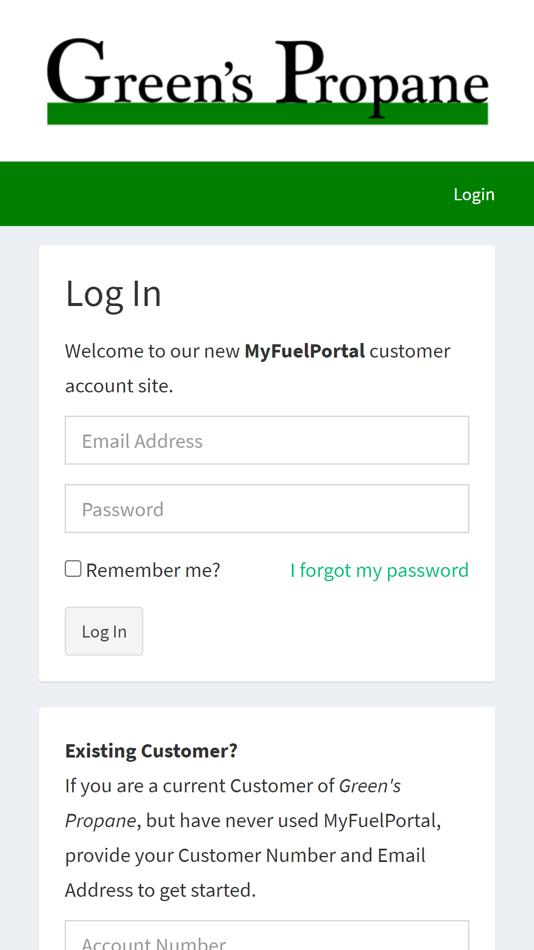Focus the Account Number field
The height and width of the screenshot is (950, 534).
(267, 935)
